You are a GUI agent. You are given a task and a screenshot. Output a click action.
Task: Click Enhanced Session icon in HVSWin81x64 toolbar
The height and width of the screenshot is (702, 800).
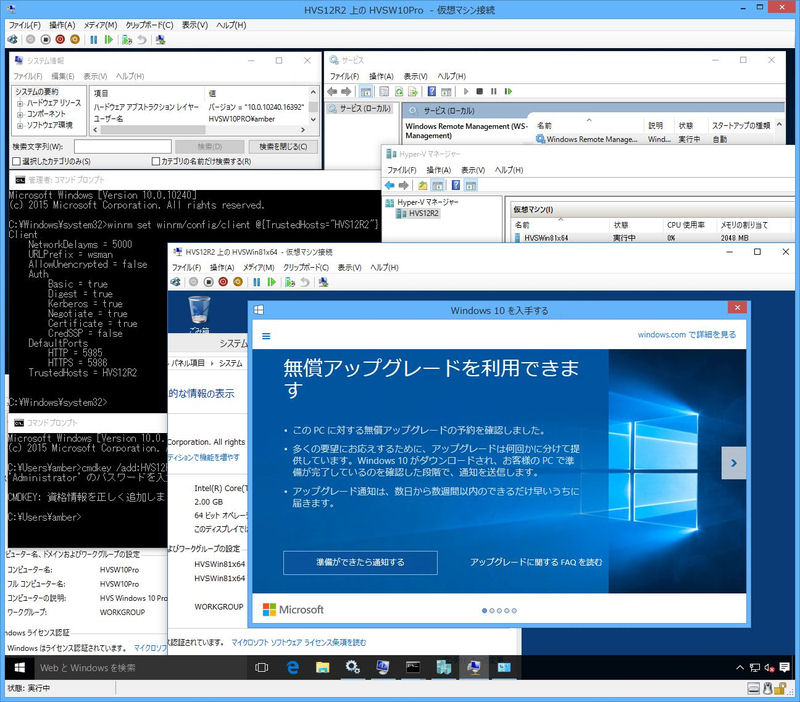[x=323, y=282]
